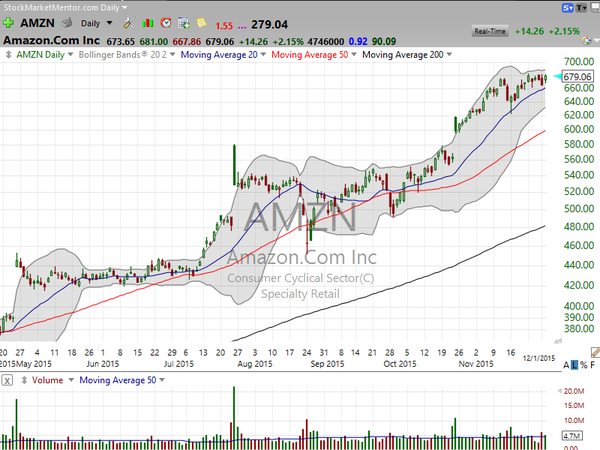Click the AMZN Daily plot label
Image resolution: width=600 pixels, height=450 pixels.
(x=40, y=55)
